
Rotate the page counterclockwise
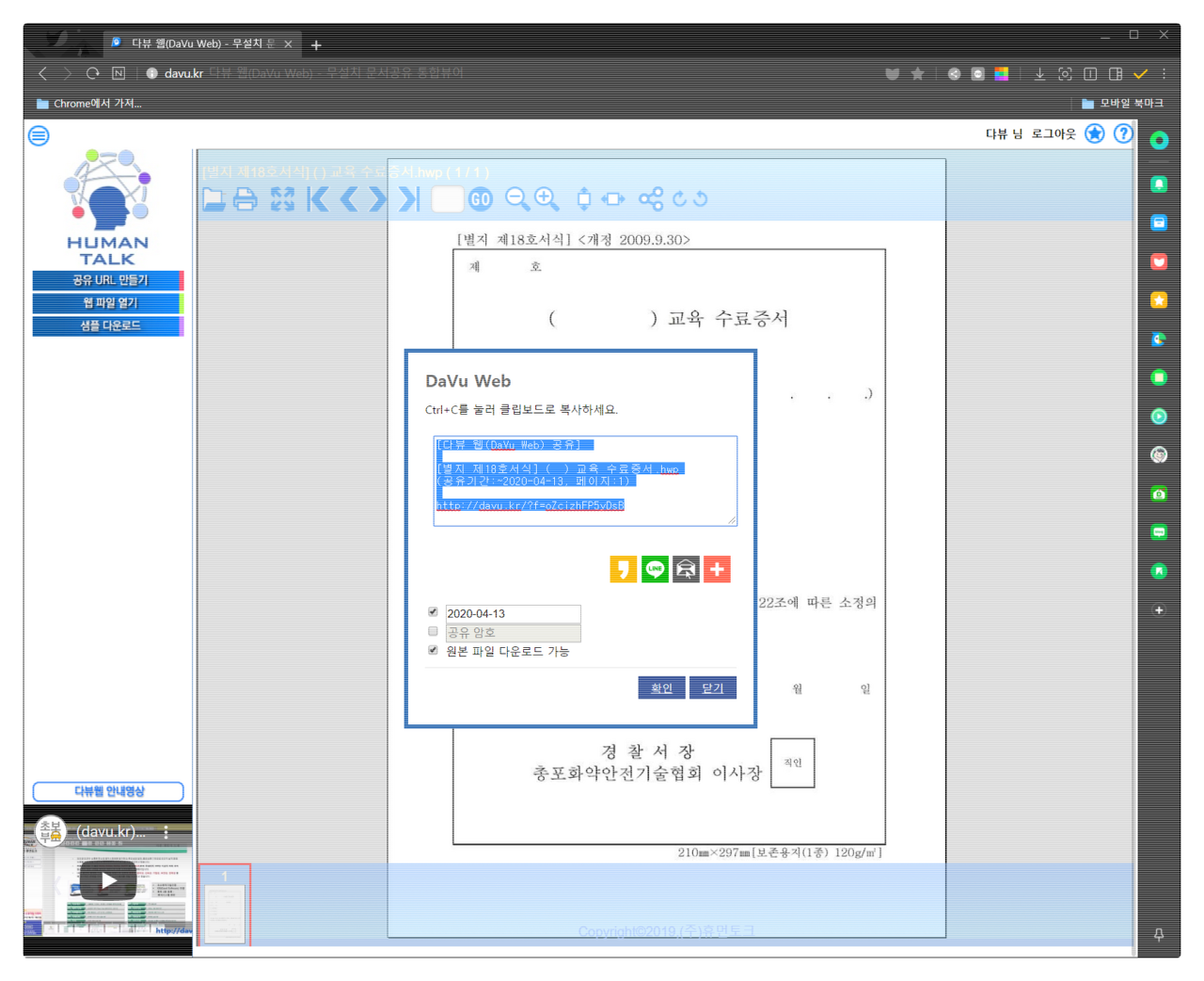pyautogui.click(x=701, y=199)
